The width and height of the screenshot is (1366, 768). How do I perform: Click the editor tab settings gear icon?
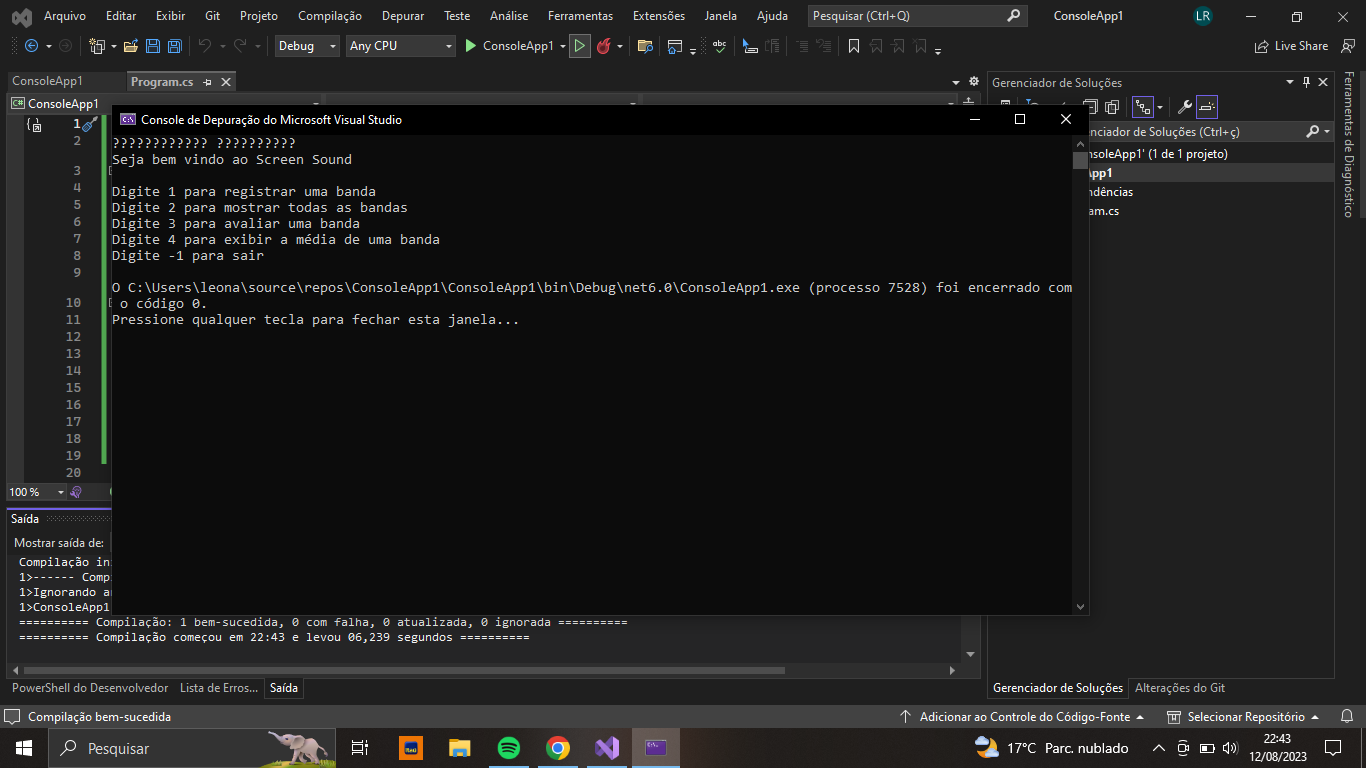[x=974, y=82]
